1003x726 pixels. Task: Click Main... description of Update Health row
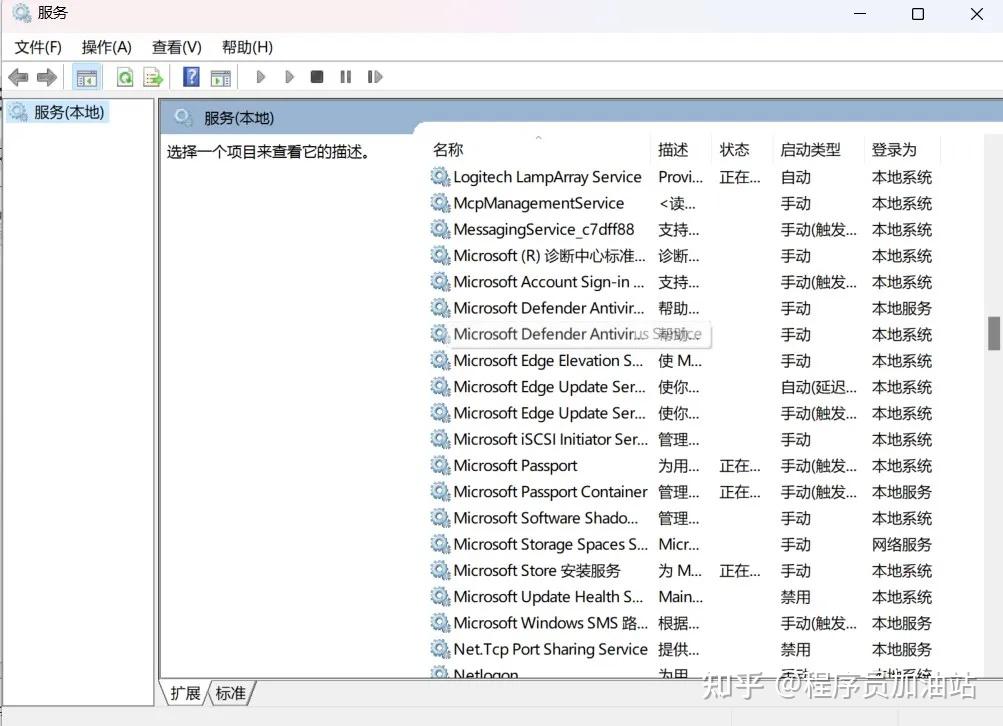pos(681,597)
